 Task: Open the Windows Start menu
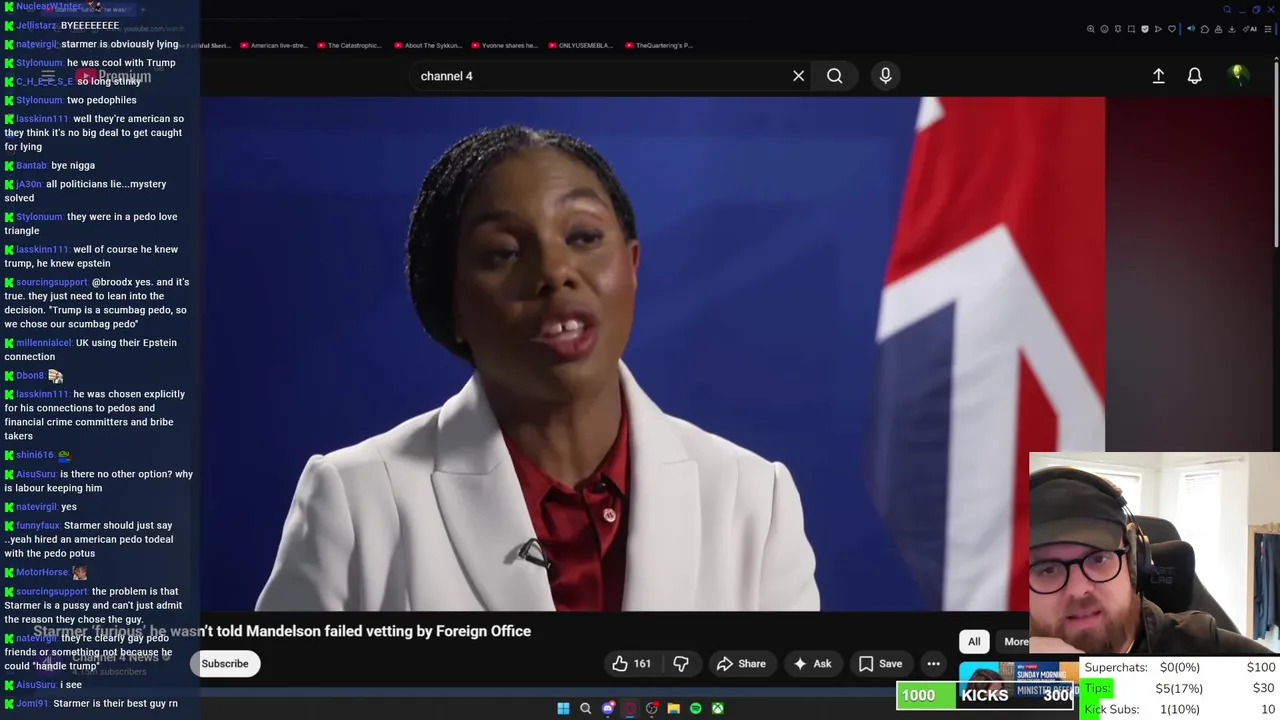coord(563,708)
